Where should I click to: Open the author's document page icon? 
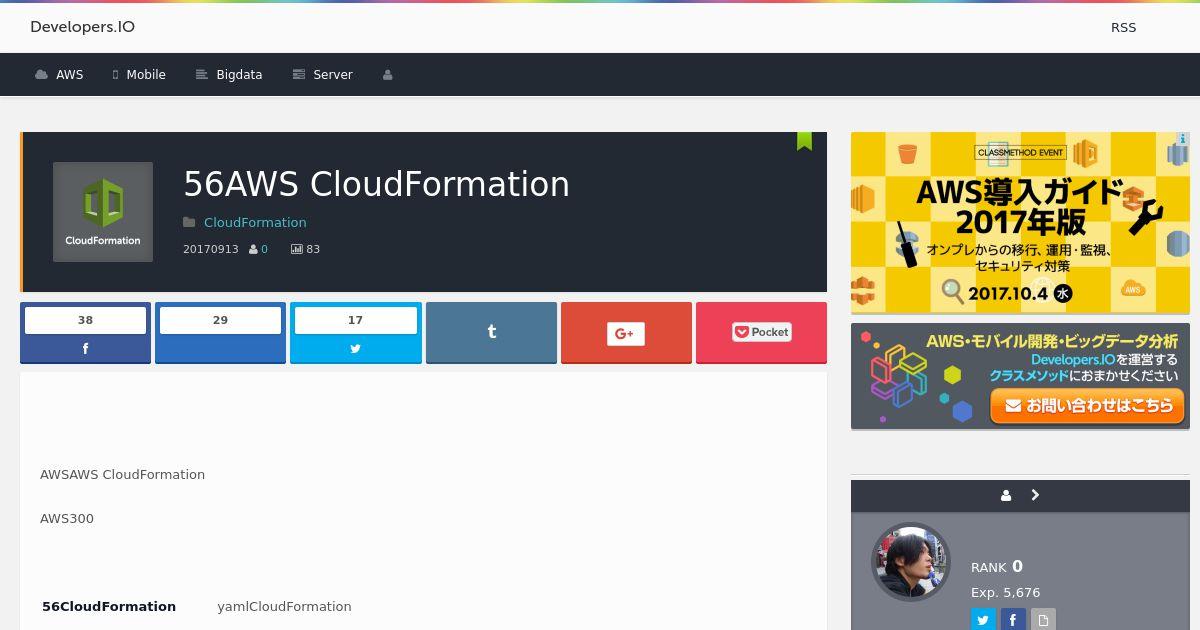[1043, 620]
